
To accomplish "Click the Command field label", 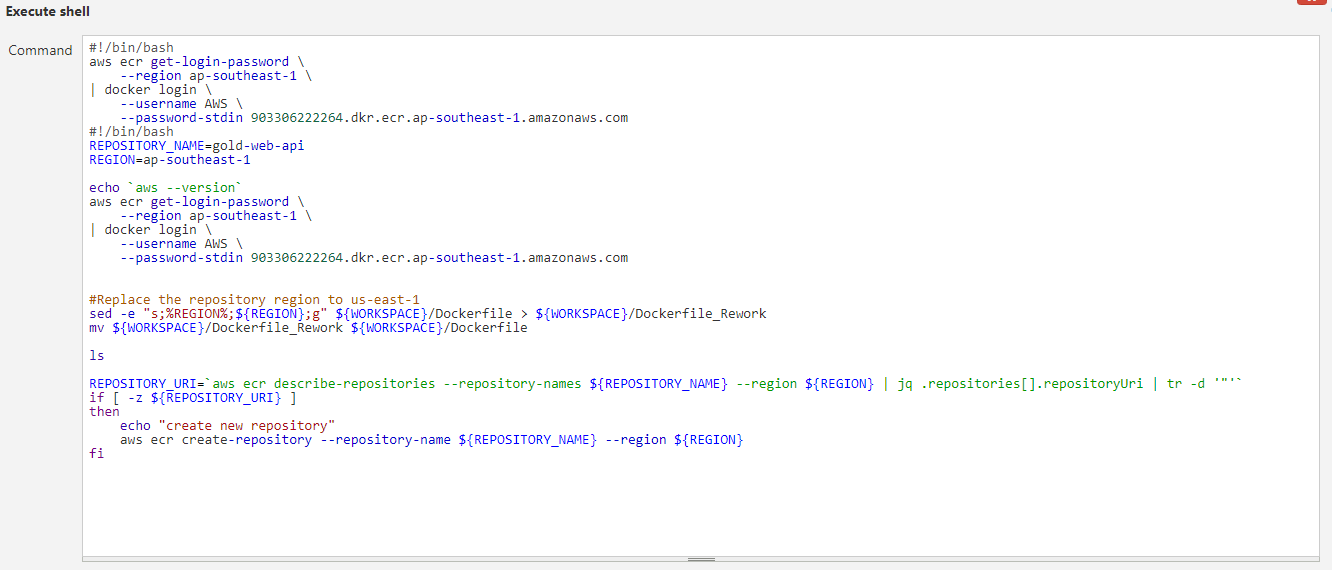I will [x=40, y=50].
